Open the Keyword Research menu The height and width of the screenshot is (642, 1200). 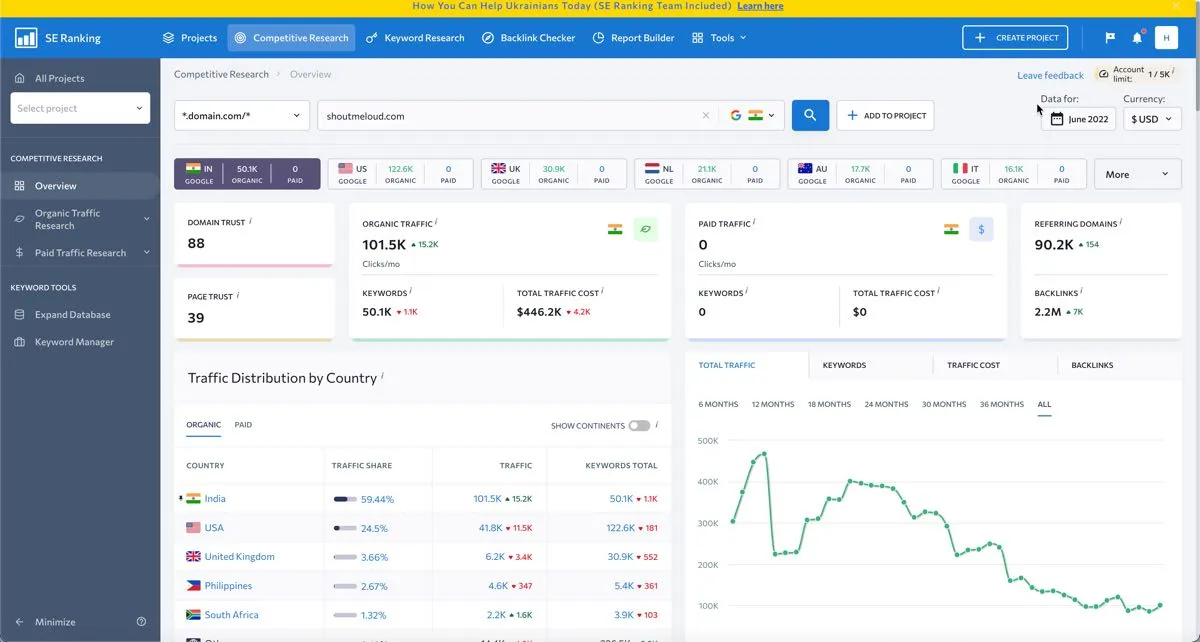(414, 37)
